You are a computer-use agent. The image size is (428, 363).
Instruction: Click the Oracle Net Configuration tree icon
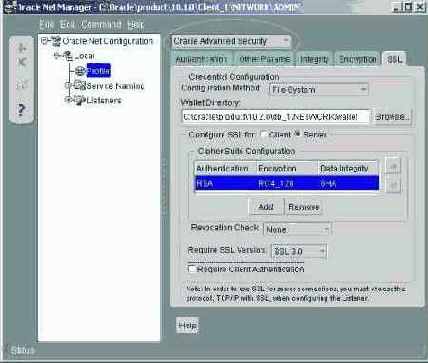point(56,41)
